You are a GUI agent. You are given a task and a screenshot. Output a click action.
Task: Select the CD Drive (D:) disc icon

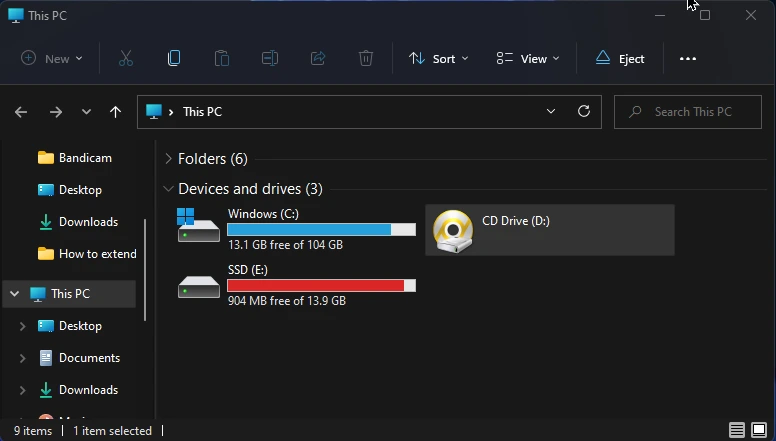(x=453, y=231)
